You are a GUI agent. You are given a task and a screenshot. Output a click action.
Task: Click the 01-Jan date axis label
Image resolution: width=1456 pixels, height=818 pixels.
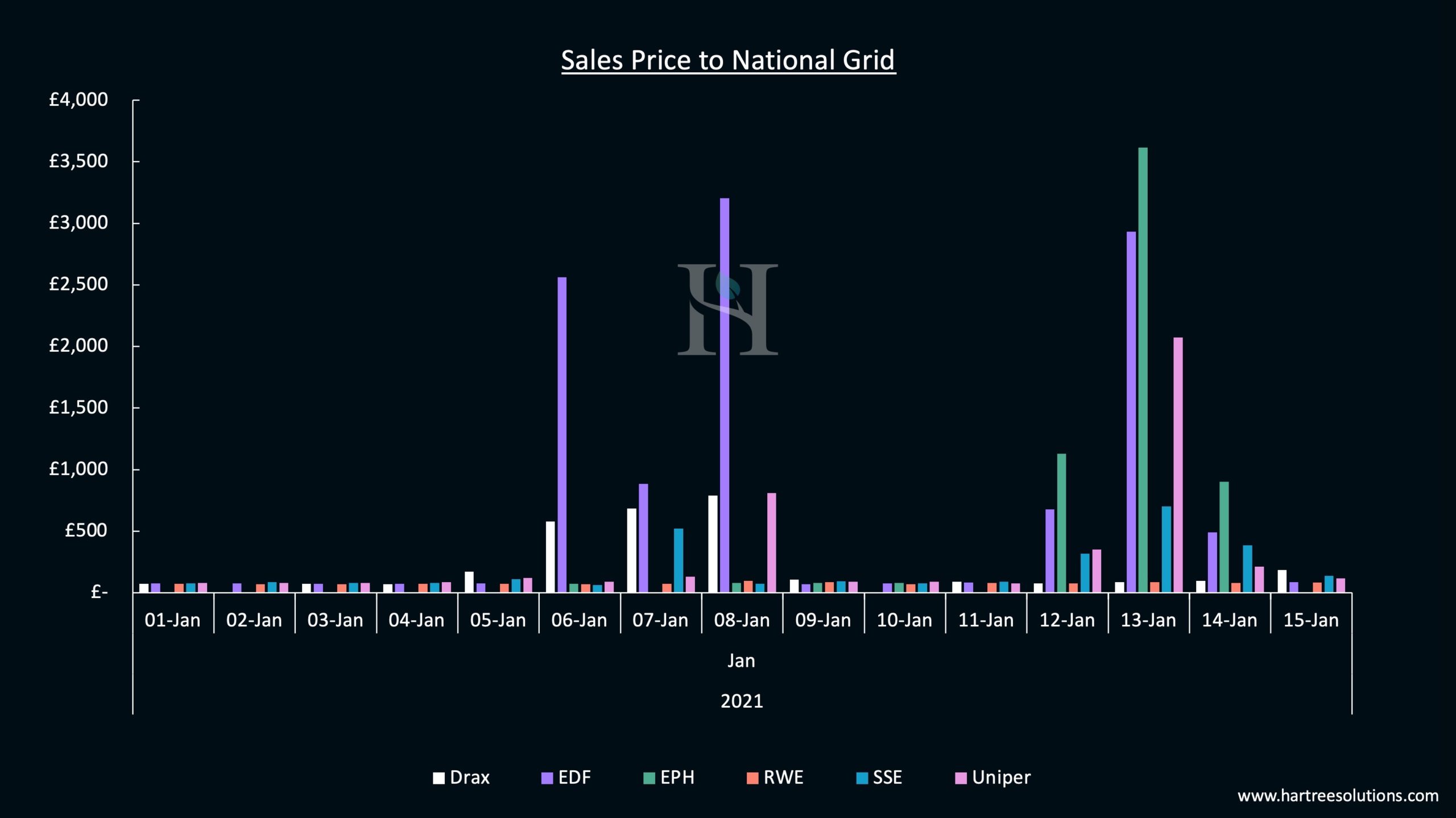point(172,620)
